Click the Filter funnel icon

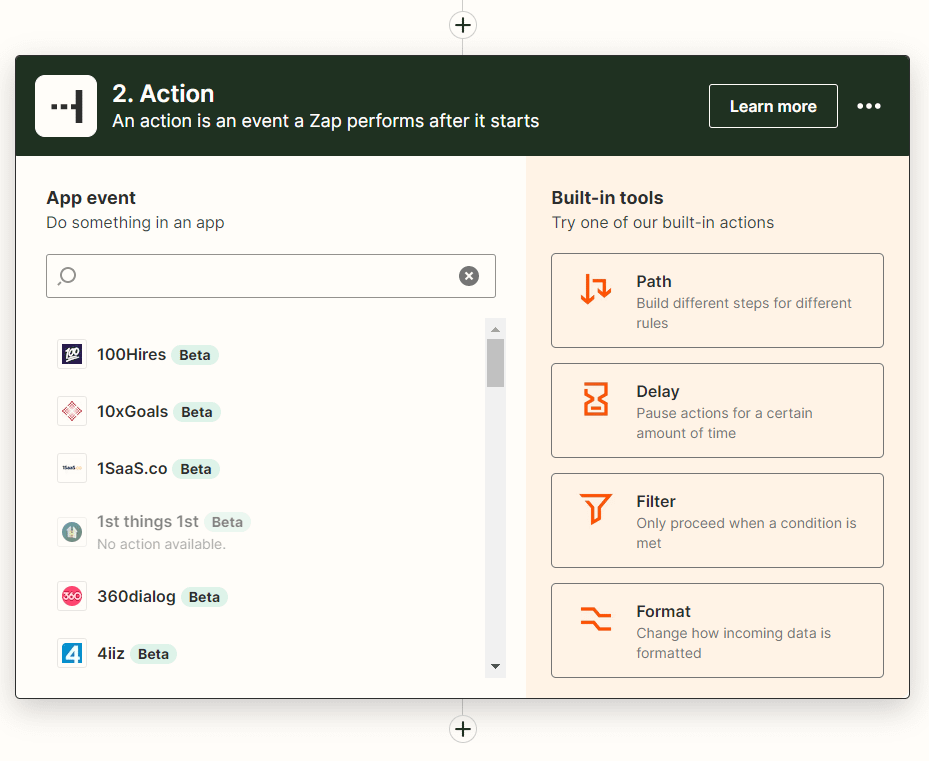596,509
